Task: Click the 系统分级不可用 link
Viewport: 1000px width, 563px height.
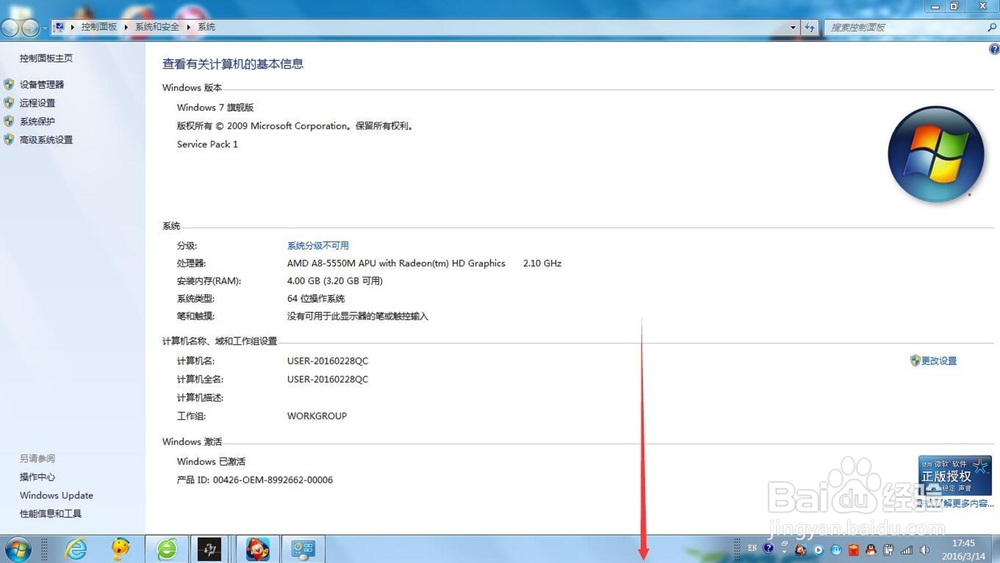Action: coord(318,245)
